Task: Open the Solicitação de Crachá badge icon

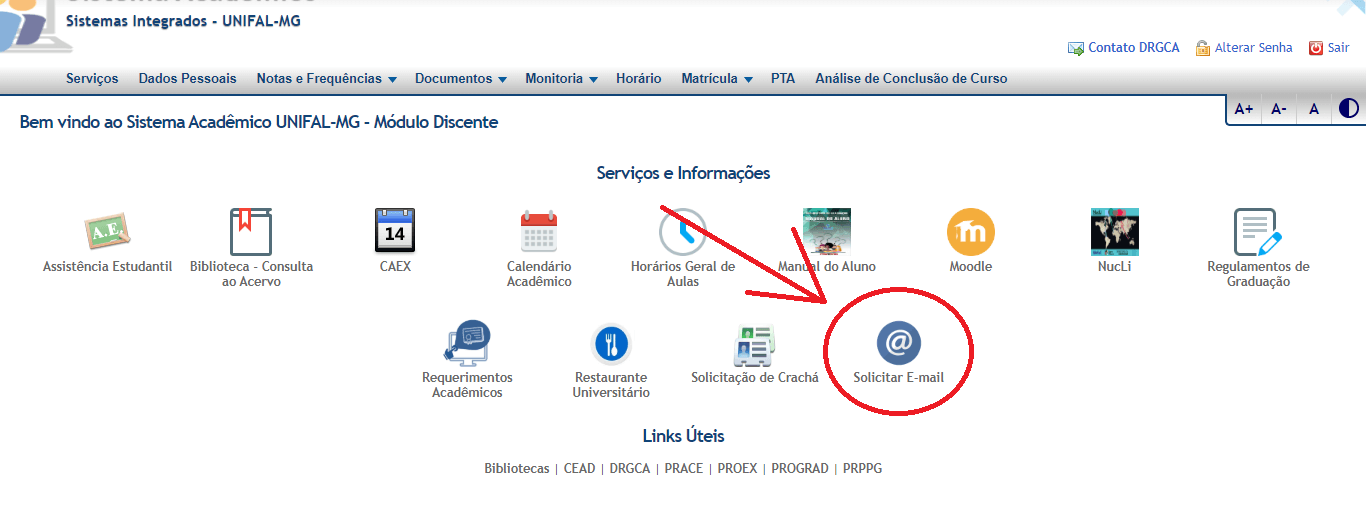Action: [754, 345]
